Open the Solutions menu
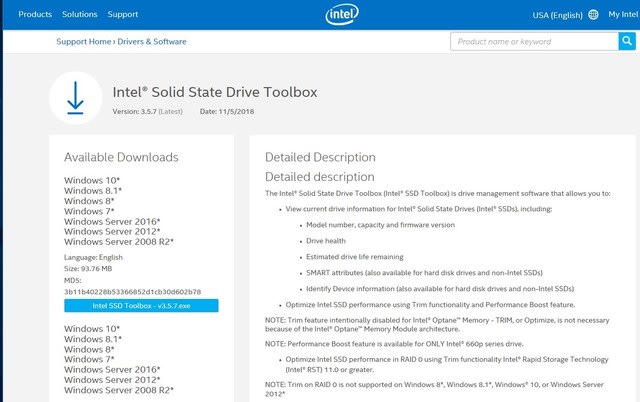The image size is (640, 402). point(80,14)
